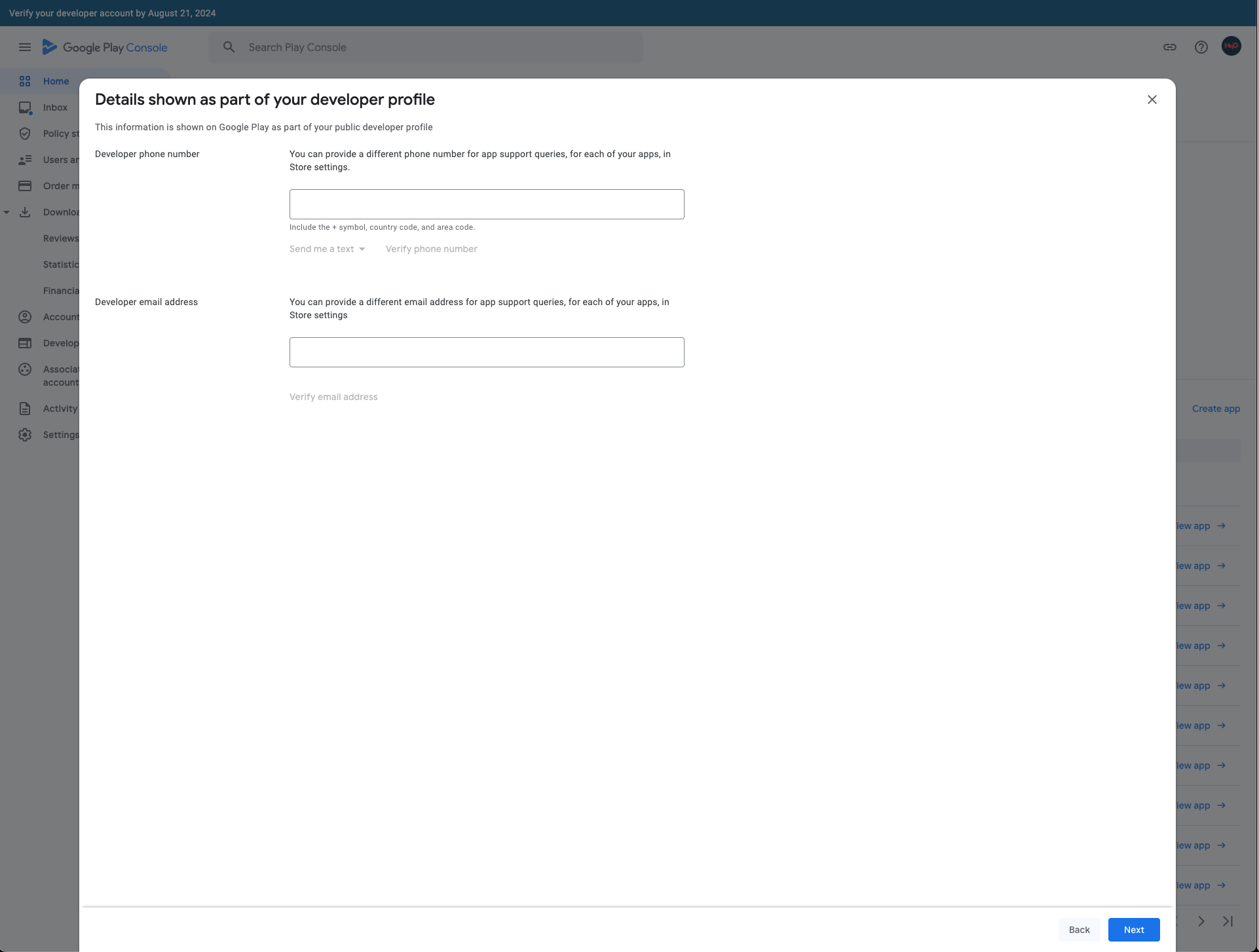Viewport: 1259px width, 952px height.
Task: Jump to last page arrow icon
Action: click(1228, 921)
